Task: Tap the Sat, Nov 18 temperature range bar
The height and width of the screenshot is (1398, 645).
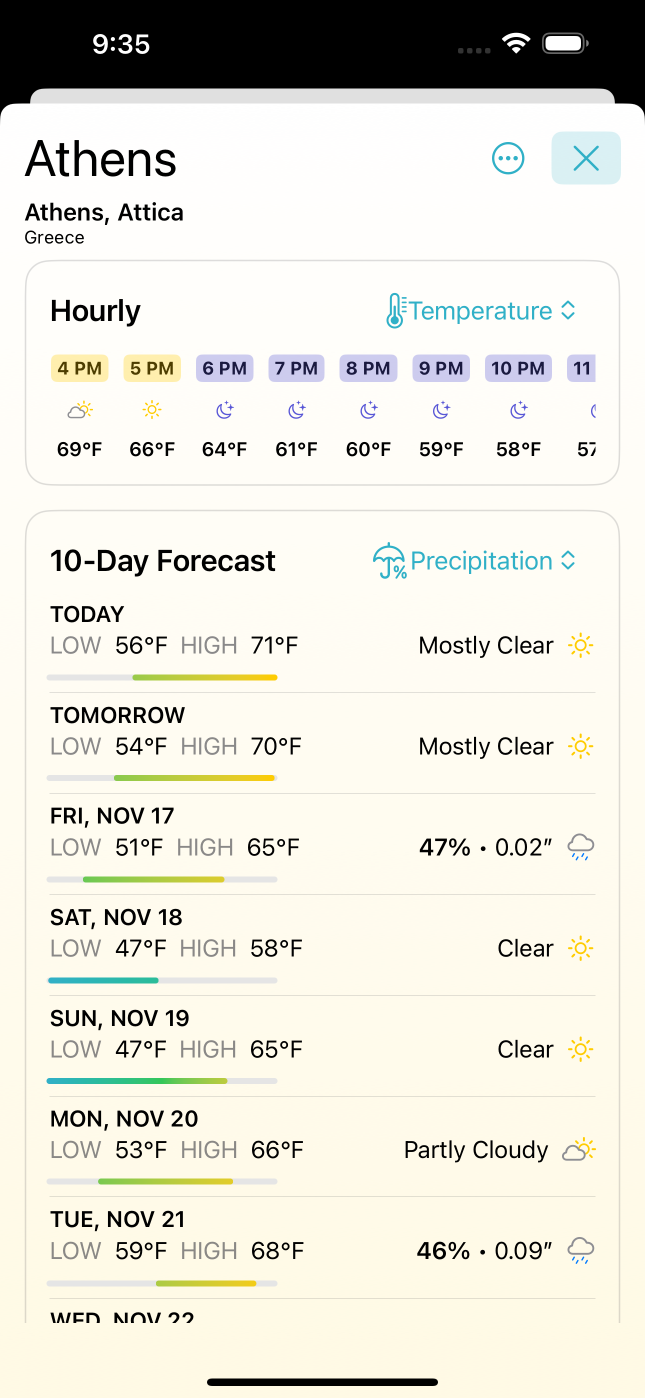Action: tap(162, 980)
